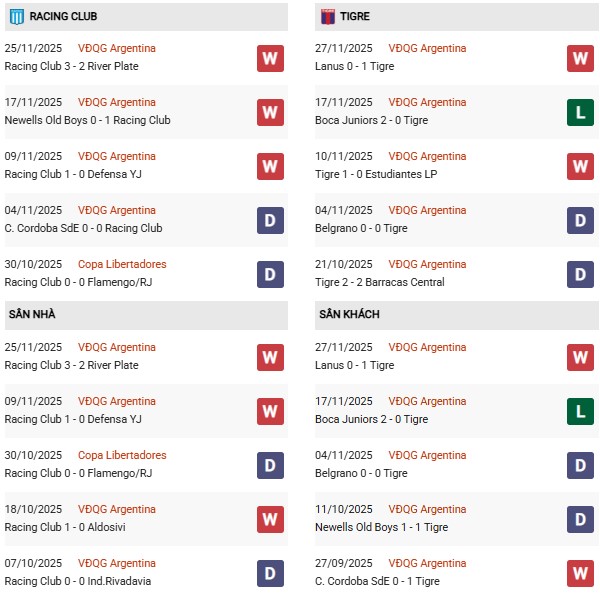Click the RACING CLUB header title
This screenshot has height=593, width=600.
pos(63,17)
